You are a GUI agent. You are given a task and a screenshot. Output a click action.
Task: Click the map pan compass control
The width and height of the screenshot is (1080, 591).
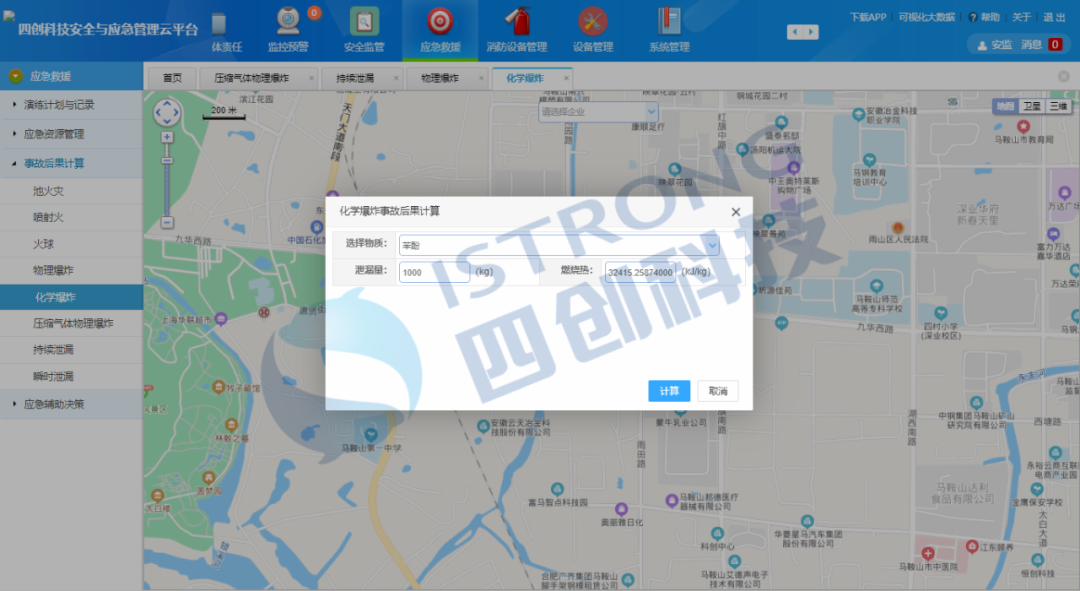click(x=167, y=112)
